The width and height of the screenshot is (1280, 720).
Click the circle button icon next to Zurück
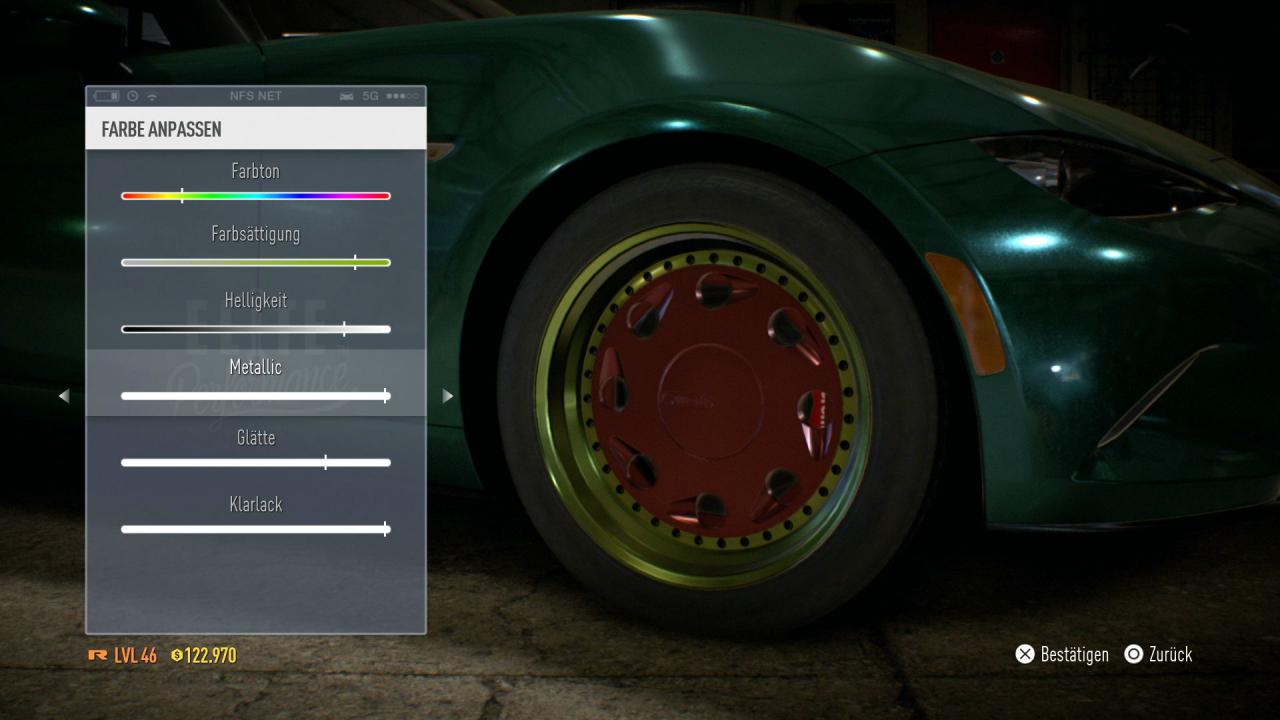(x=1133, y=654)
